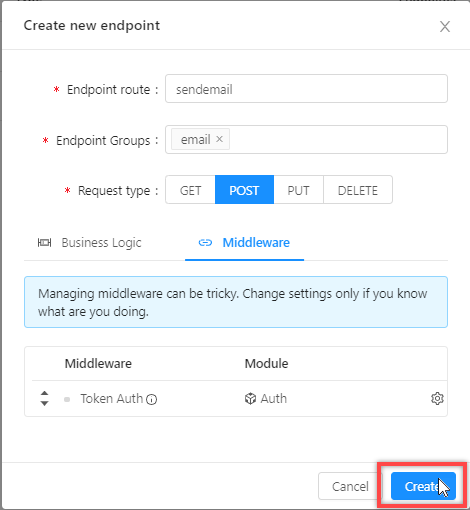Image resolution: width=470 pixels, height=510 pixels.
Task: Choose PUT request type
Action: pyautogui.click(x=298, y=190)
